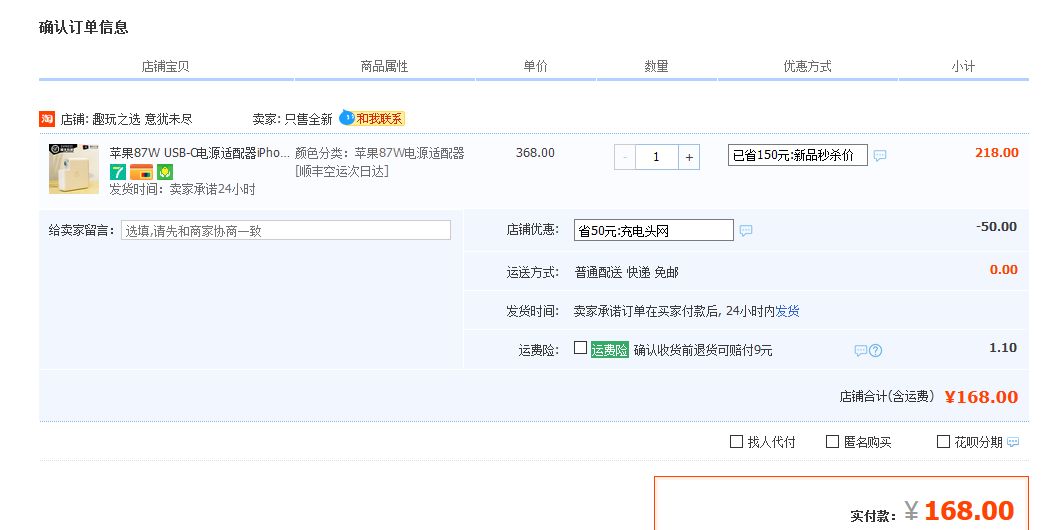Image resolution: width=1060 pixels, height=530 pixels.
Task: Click the 运费险 question mark help icon
Action: [875, 350]
